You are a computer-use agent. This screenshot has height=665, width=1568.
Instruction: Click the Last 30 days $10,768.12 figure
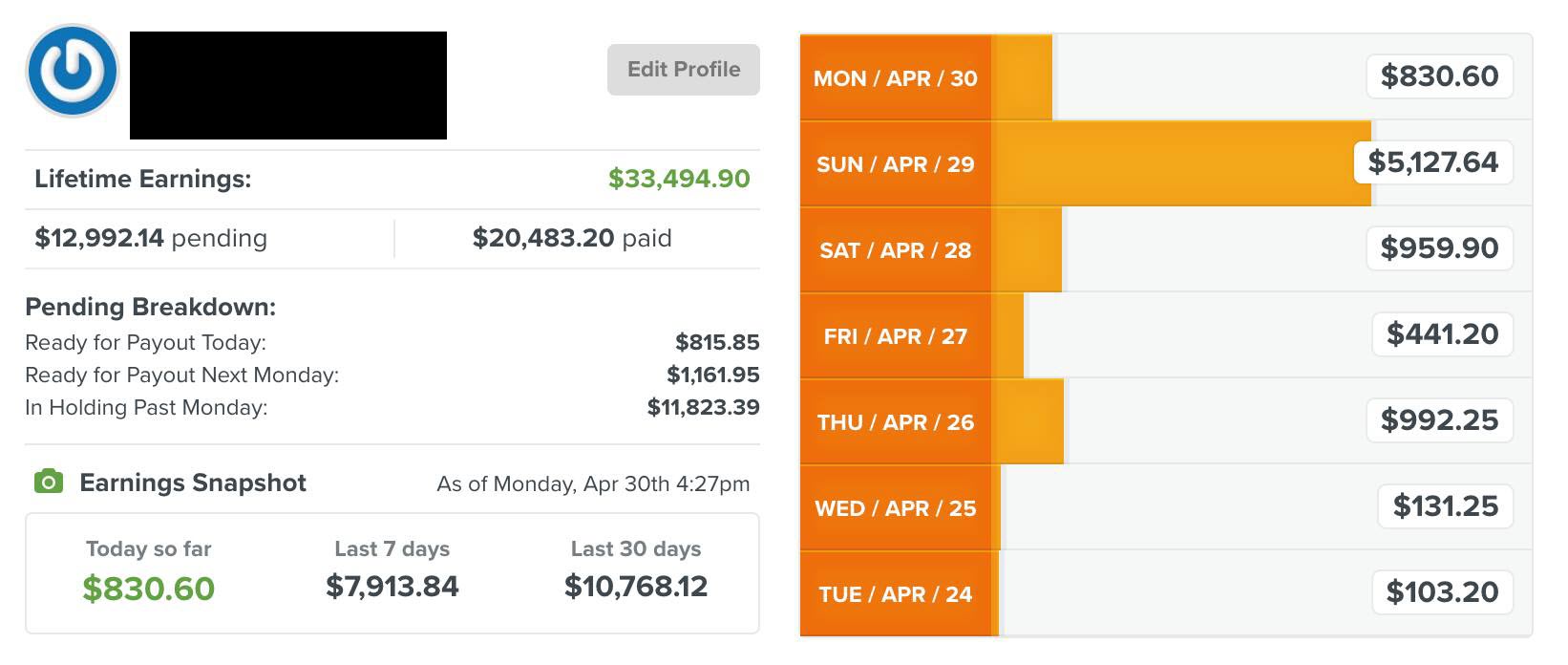(636, 586)
